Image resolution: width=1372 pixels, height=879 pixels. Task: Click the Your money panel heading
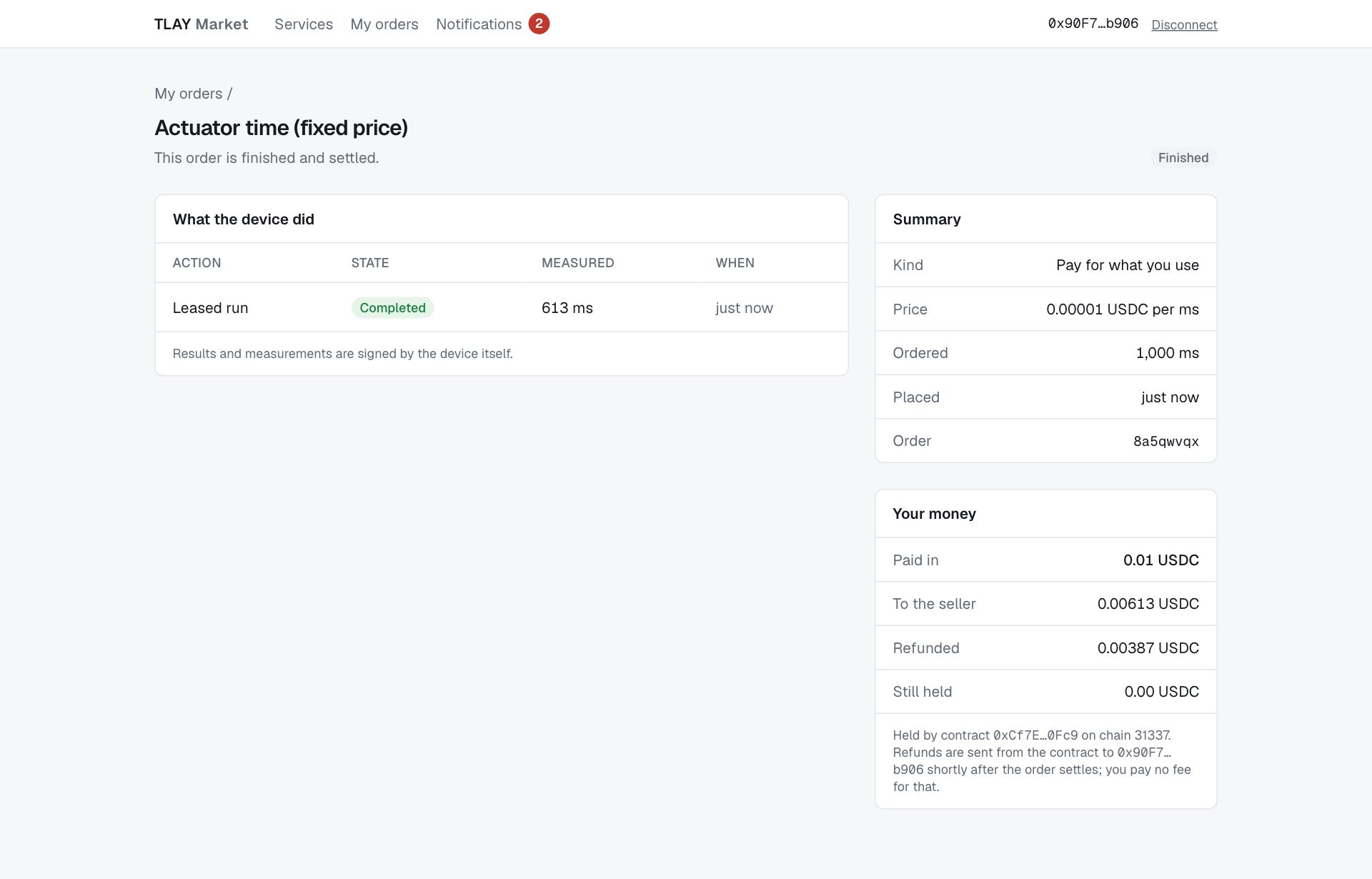(x=934, y=514)
